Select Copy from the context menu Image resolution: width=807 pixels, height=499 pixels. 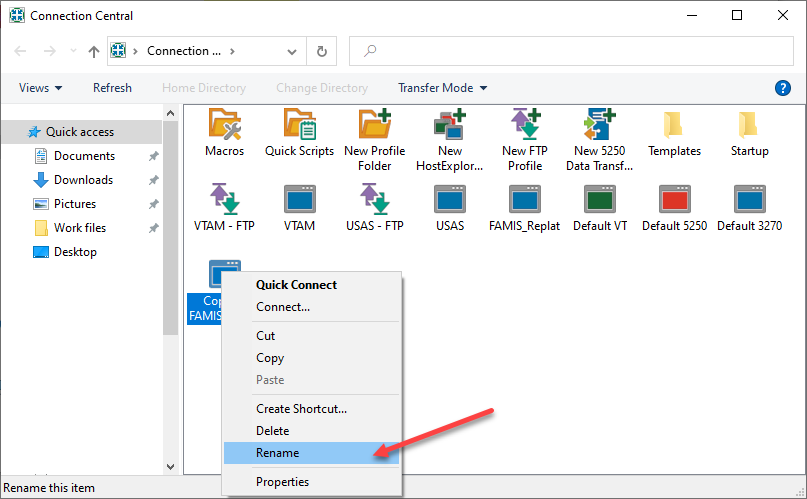click(311, 358)
